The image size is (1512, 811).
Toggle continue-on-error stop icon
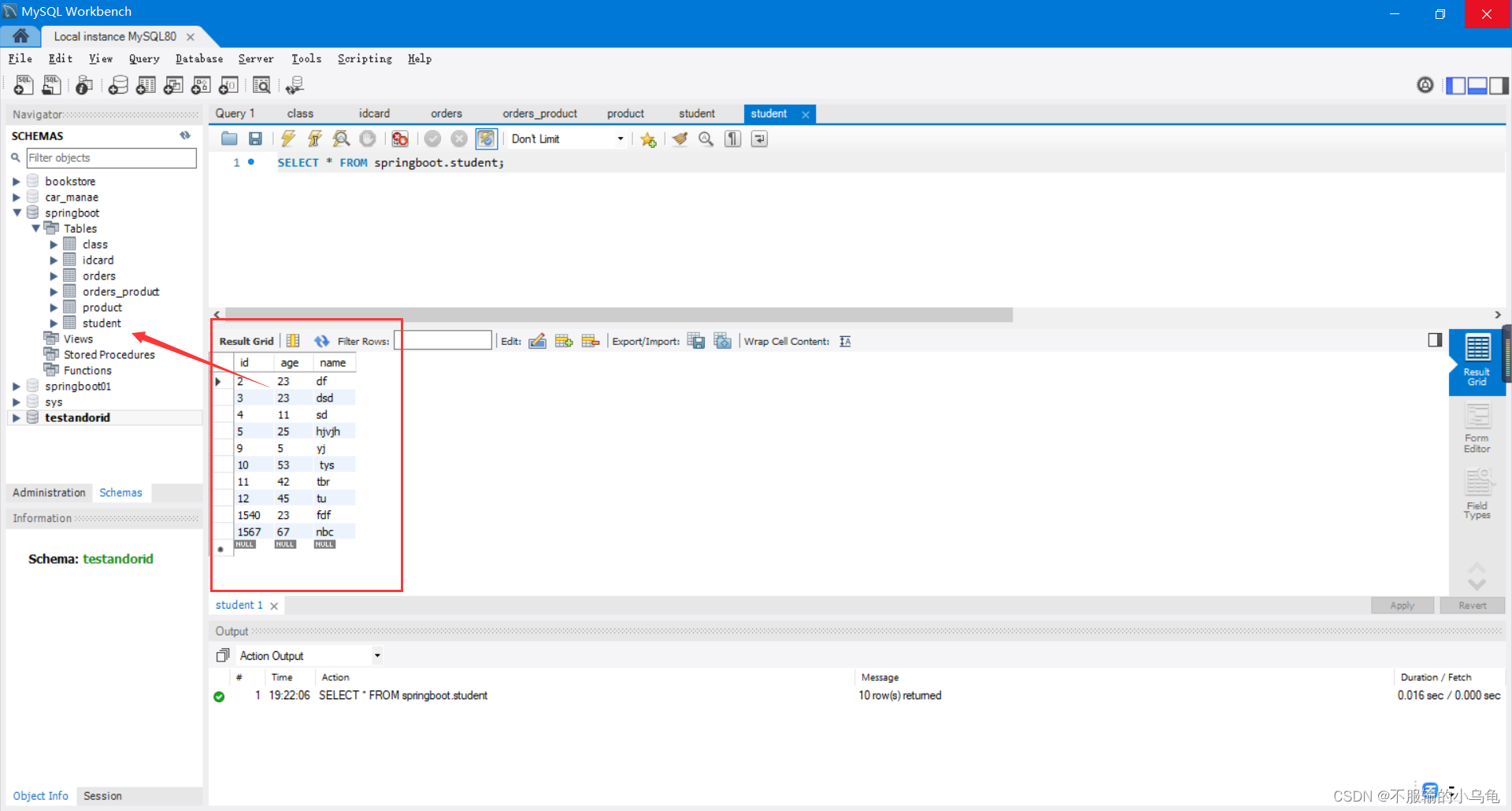(400, 139)
